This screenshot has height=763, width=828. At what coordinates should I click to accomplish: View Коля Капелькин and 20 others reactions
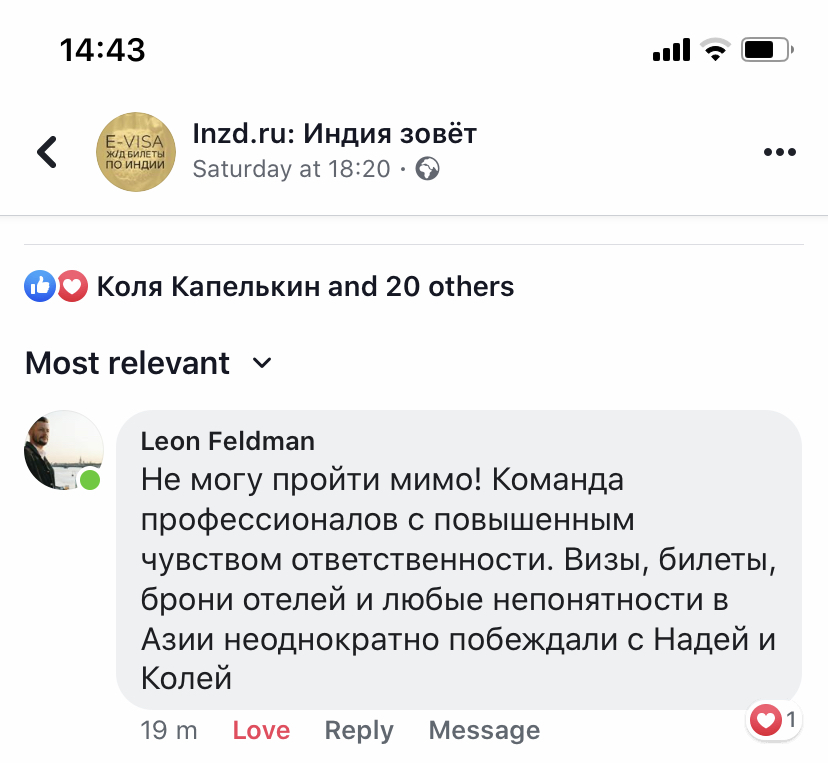coord(305,287)
